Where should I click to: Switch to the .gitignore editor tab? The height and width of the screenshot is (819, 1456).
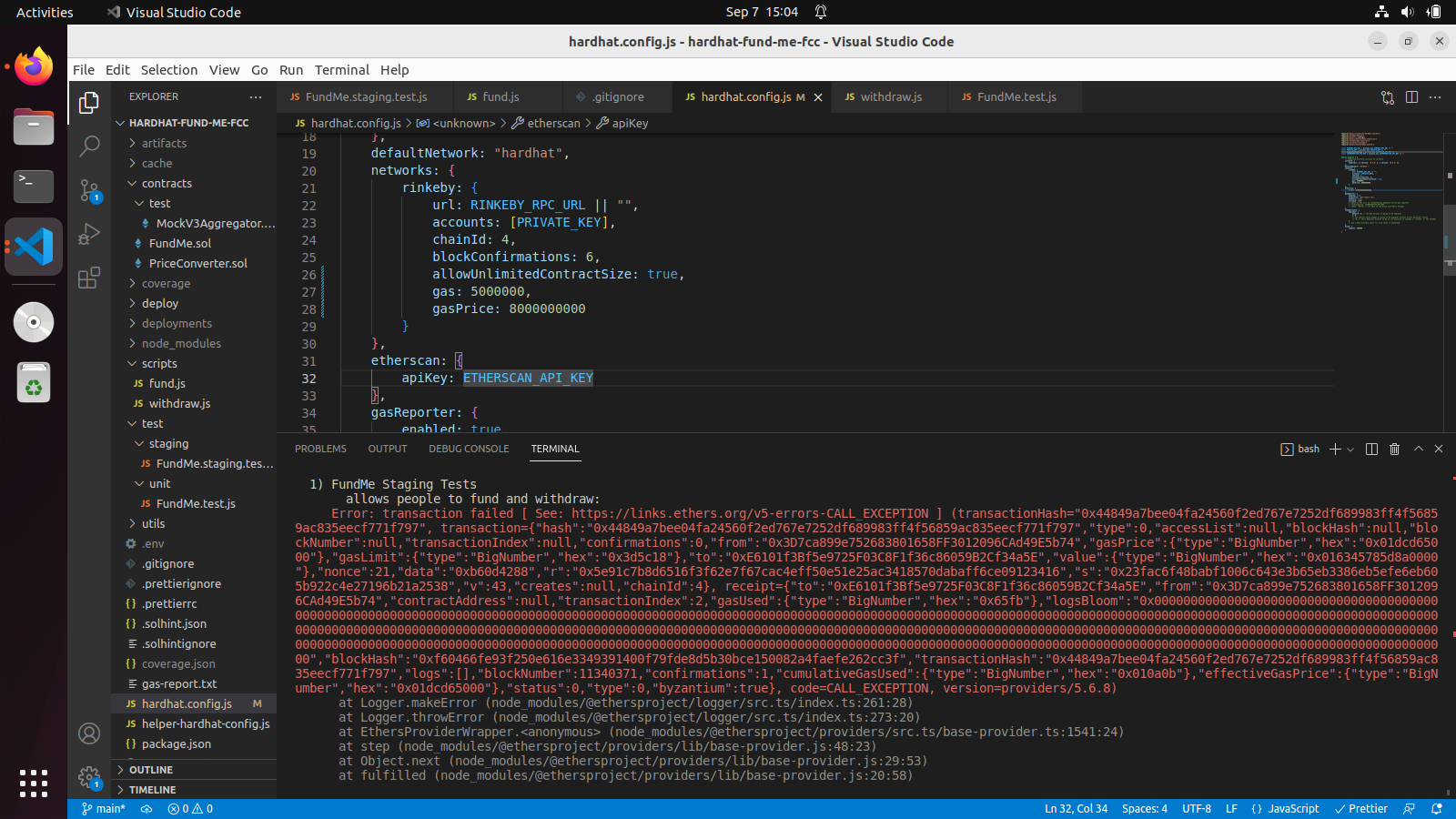coord(618,97)
